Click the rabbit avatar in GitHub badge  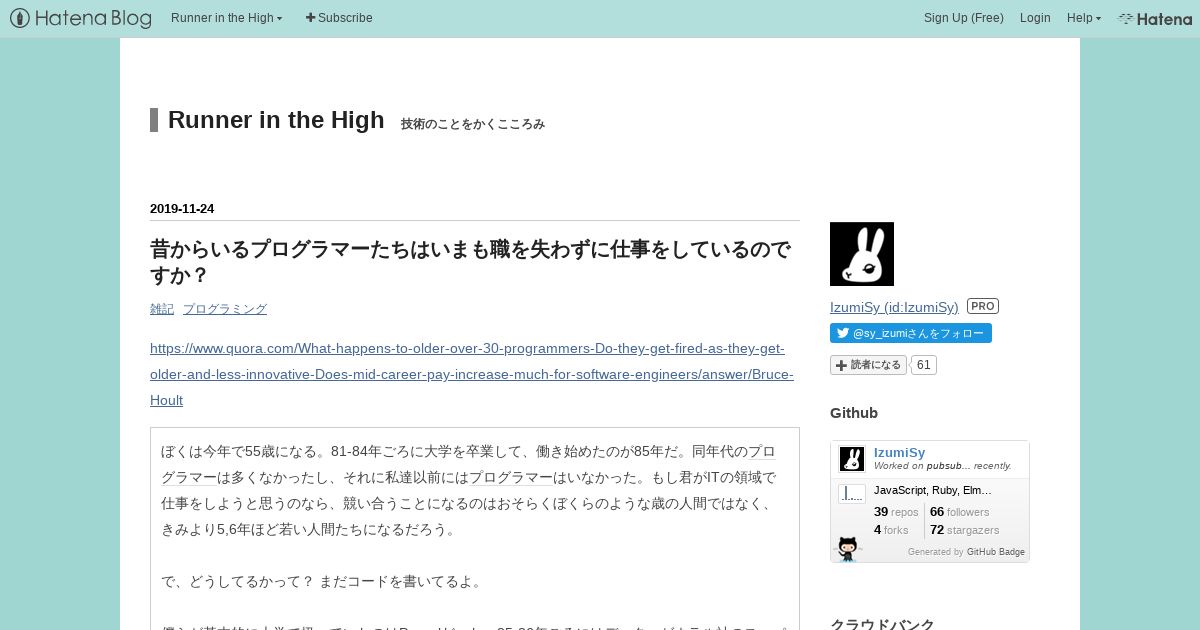point(852,459)
